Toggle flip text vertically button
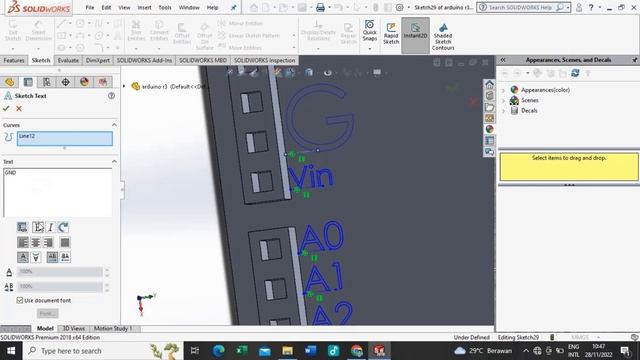Image resolution: width=640 pixels, height=360 pixels. [36, 257]
